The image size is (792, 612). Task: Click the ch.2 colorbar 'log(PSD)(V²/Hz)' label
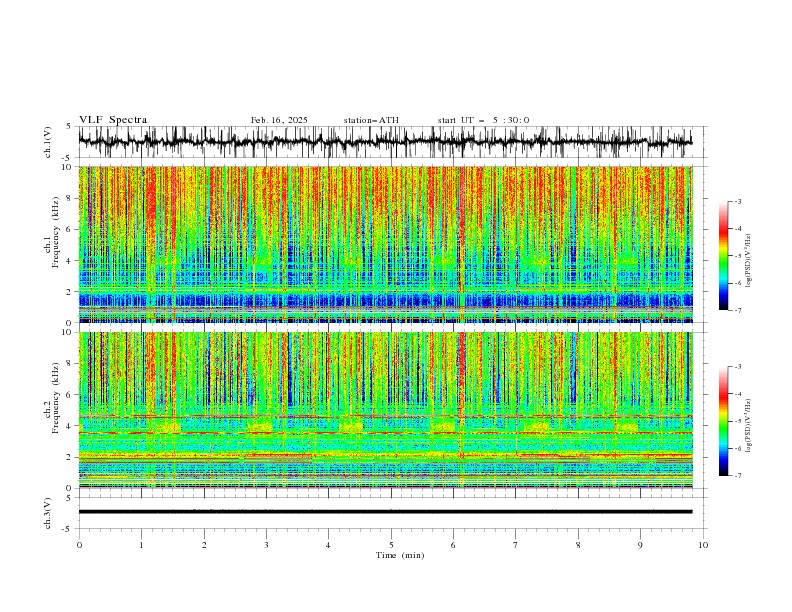pos(748,426)
